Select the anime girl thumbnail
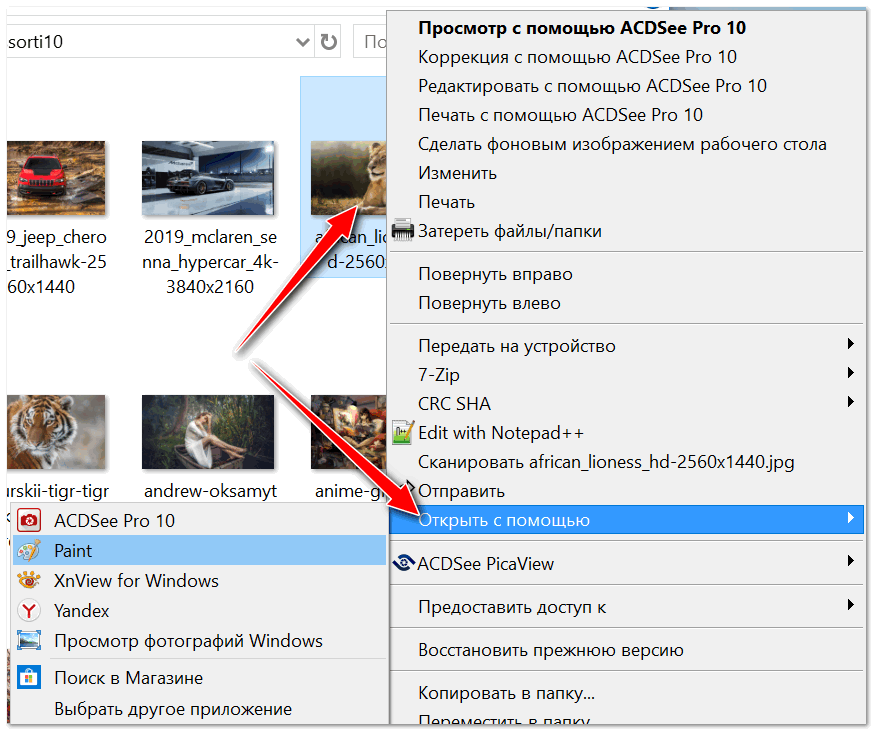873x731 pixels. 348,432
